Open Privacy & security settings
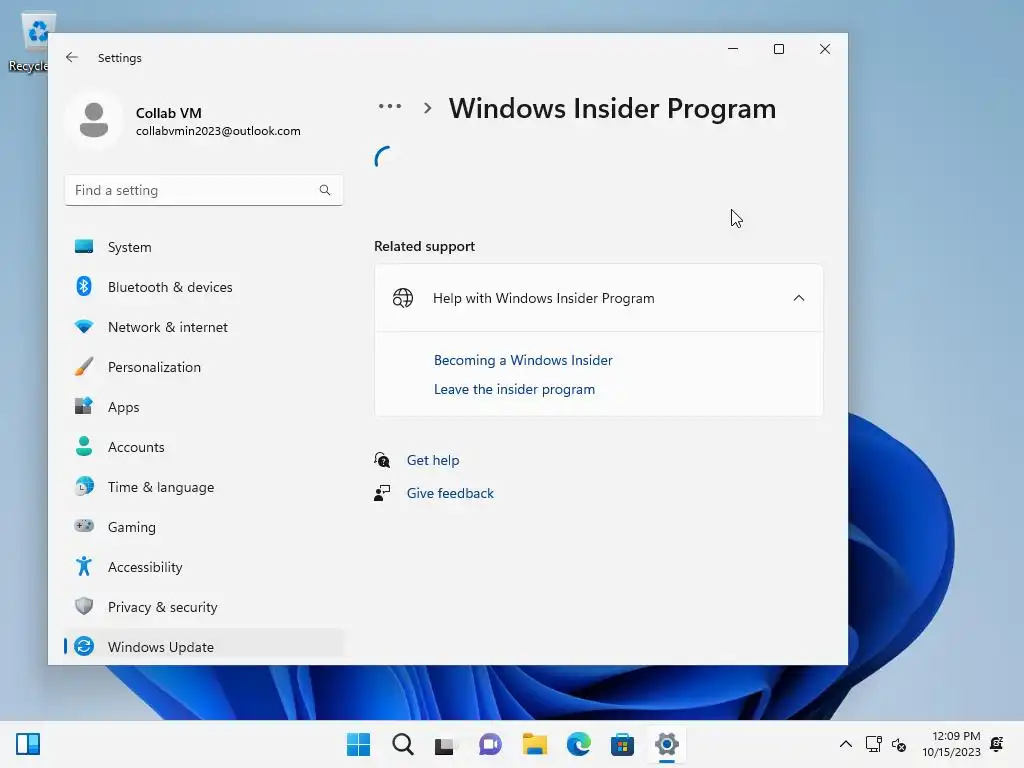 pos(204,607)
